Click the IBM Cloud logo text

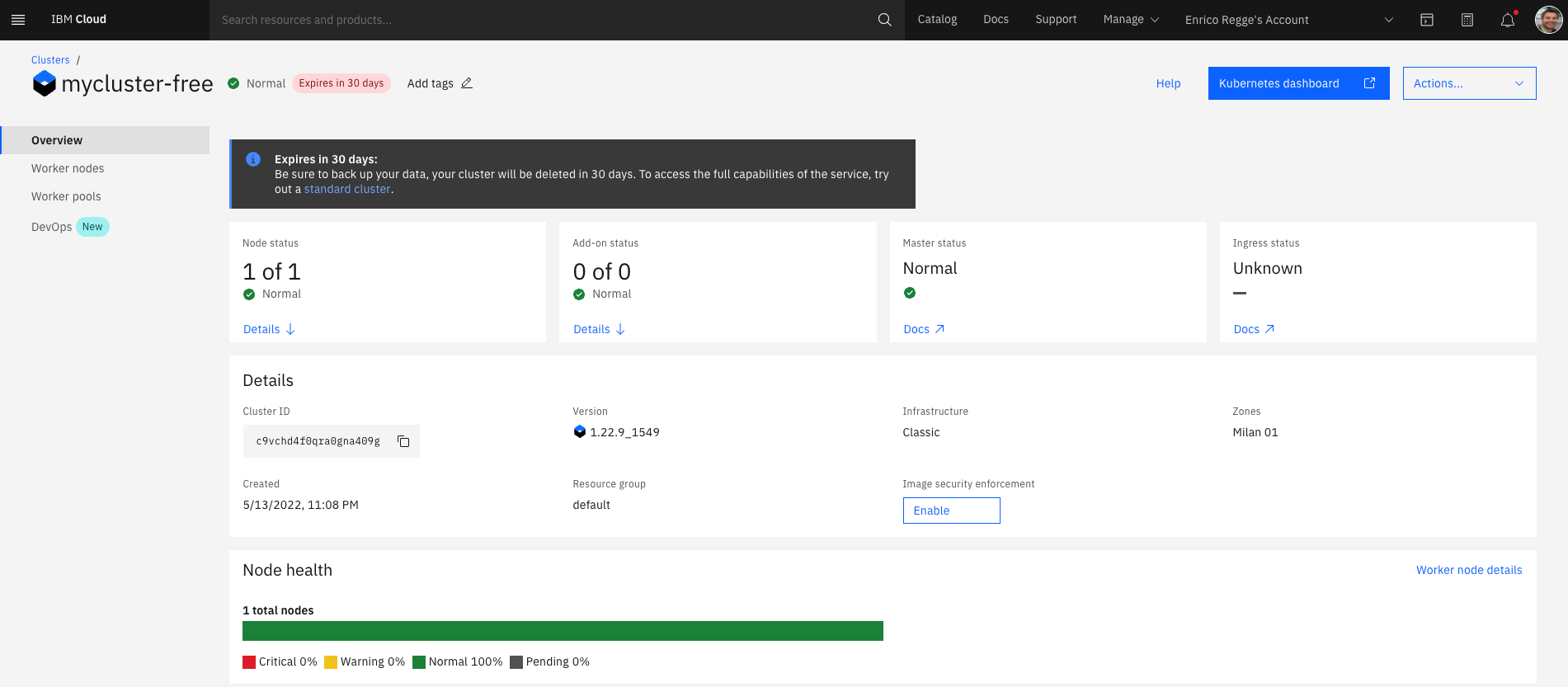[78, 20]
